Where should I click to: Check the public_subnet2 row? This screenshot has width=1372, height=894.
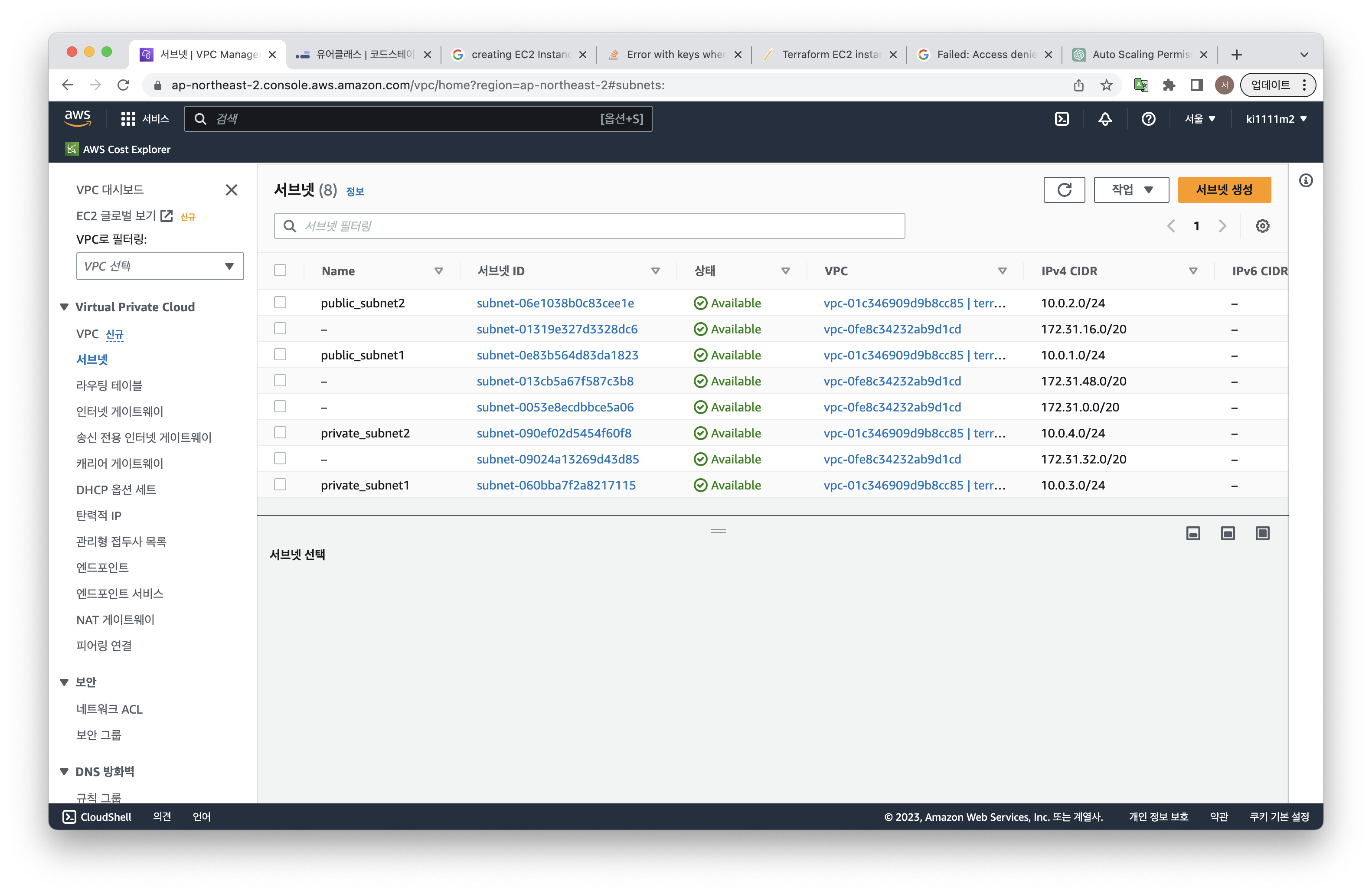click(x=280, y=302)
